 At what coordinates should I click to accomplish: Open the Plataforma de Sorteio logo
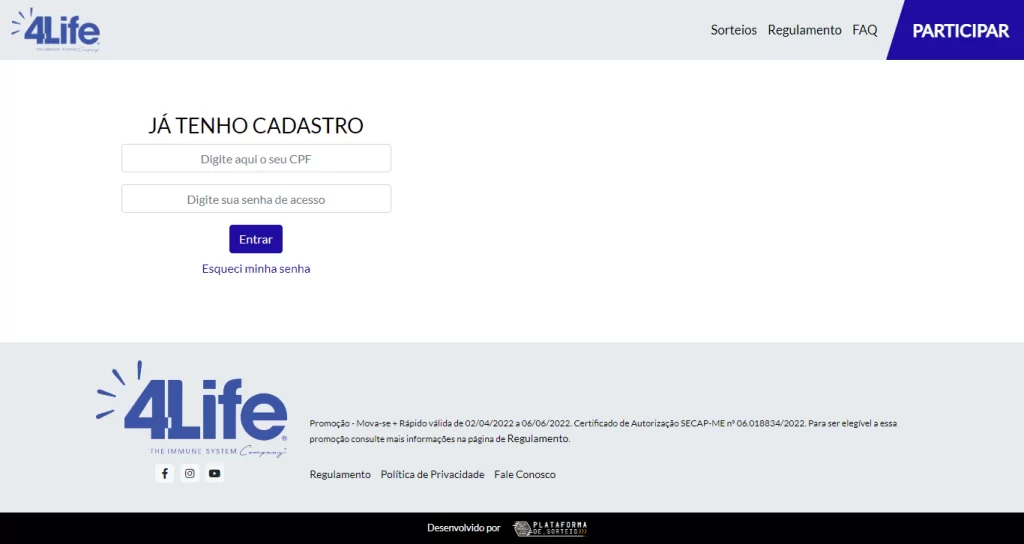point(550,528)
